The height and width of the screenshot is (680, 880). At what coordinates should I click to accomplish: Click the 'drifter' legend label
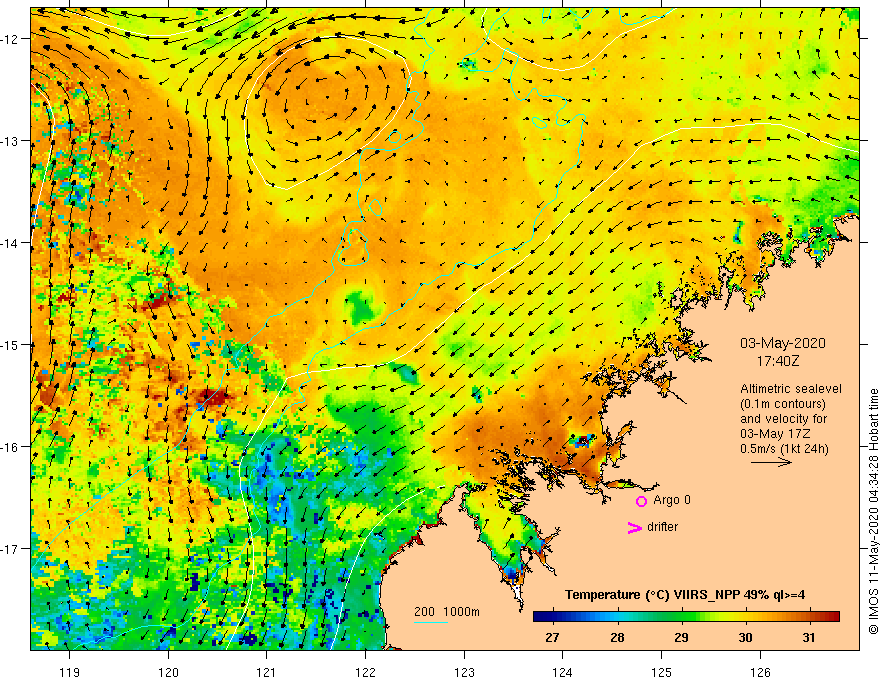click(x=662, y=527)
